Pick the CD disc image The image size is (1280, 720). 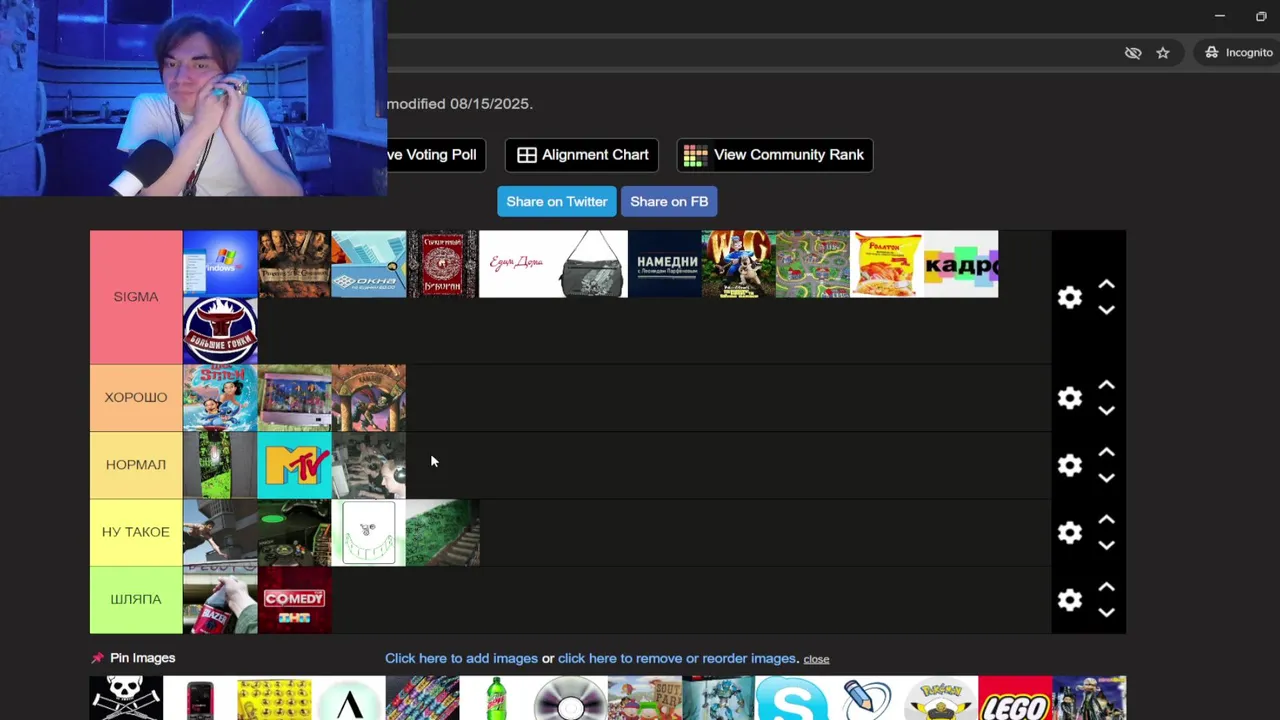pos(570,698)
